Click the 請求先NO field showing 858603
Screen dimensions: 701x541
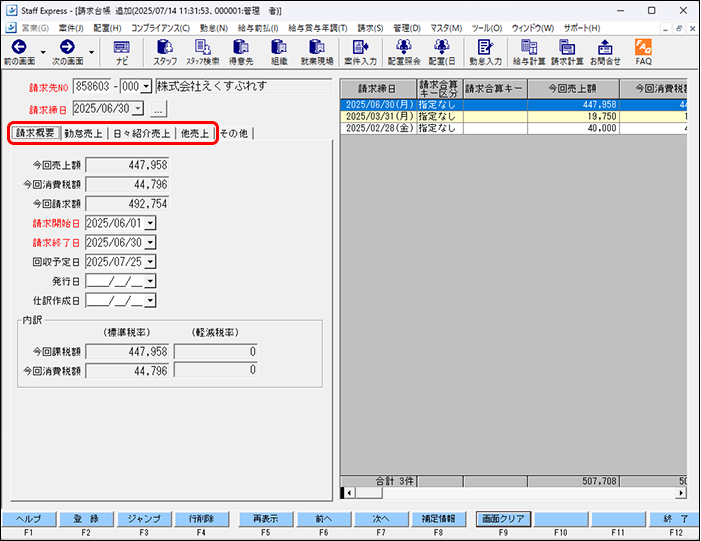click(93, 86)
